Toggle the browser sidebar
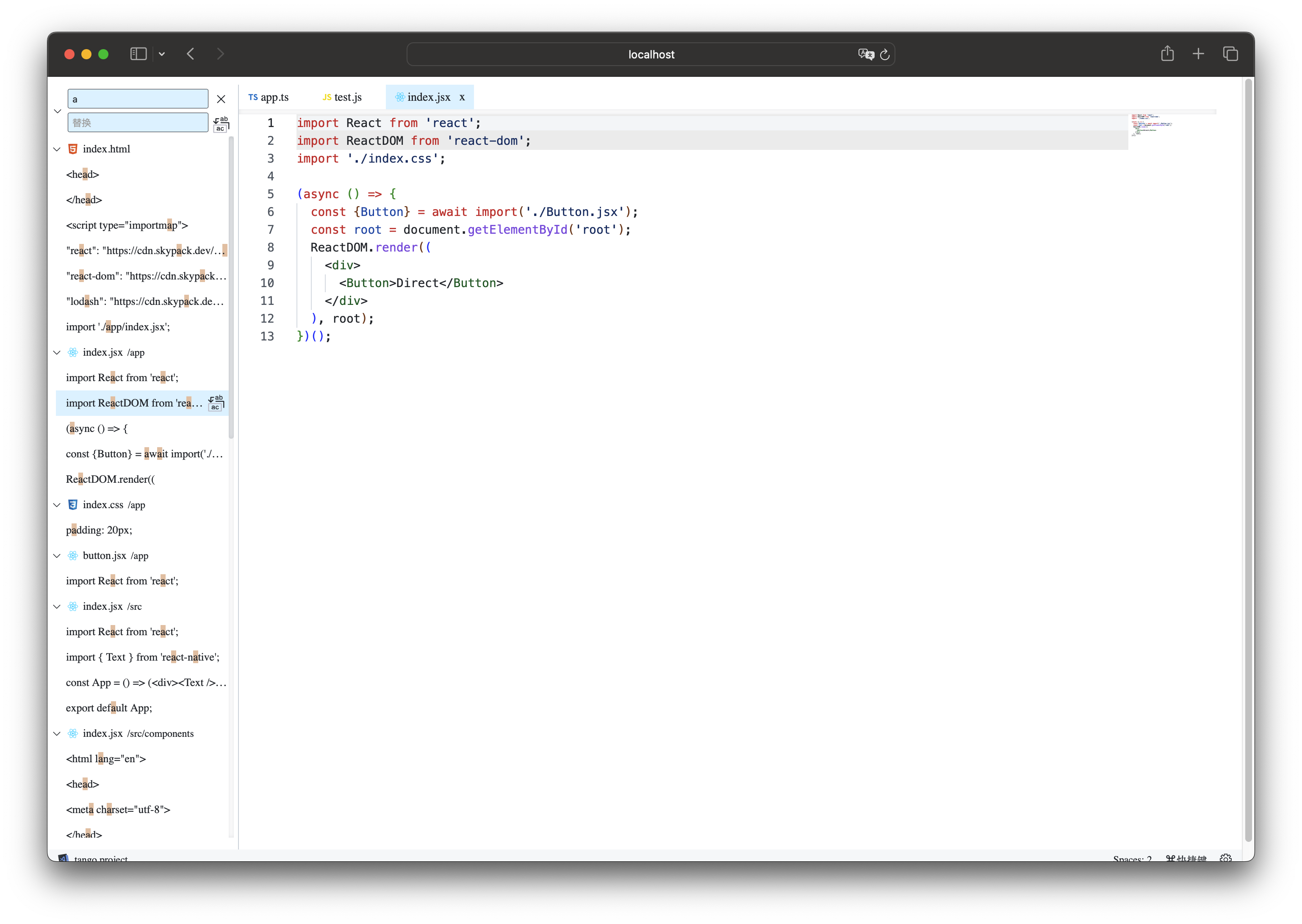Screen dimensions: 1302x924 point(138,54)
